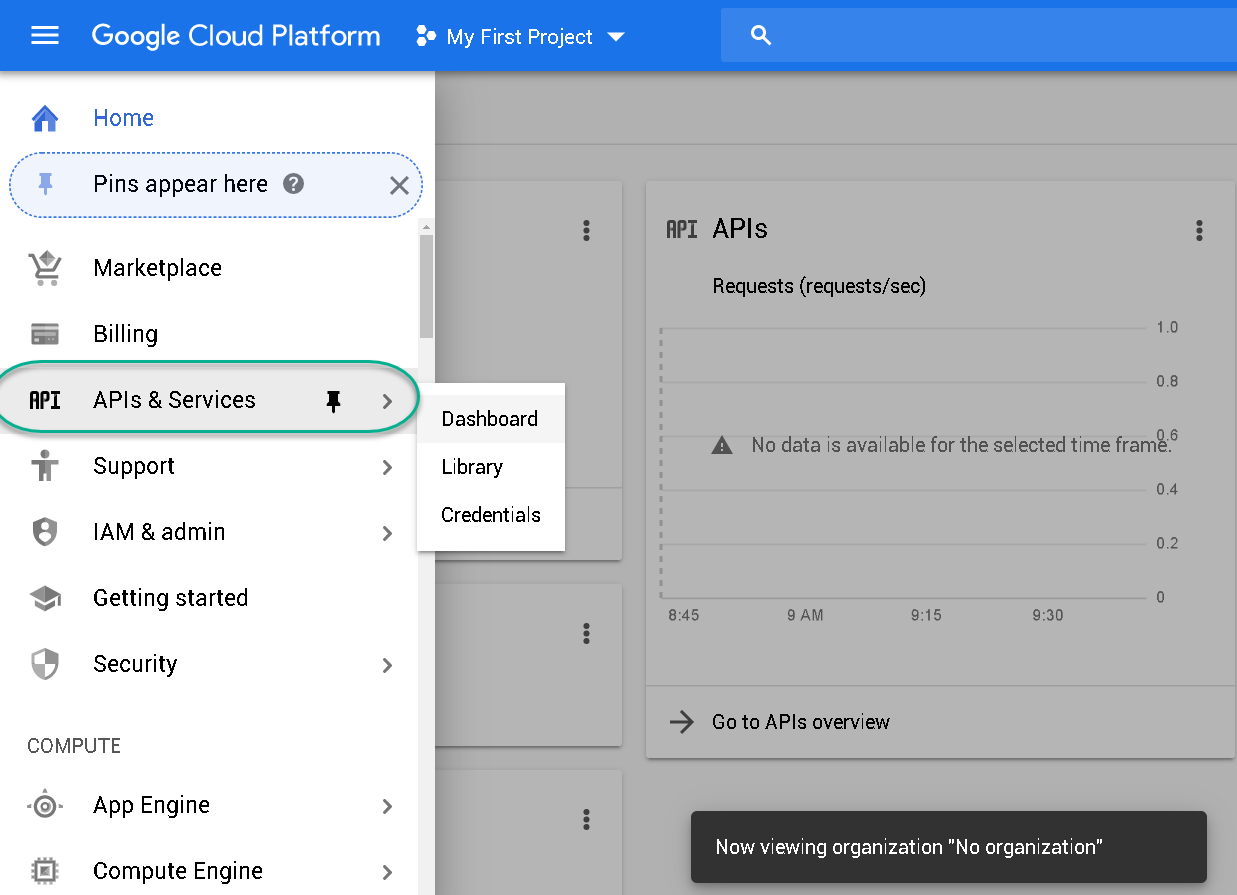Expand the IAM & admin submenu chevron
This screenshot has width=1237, height=895.
tap(387, 533)
